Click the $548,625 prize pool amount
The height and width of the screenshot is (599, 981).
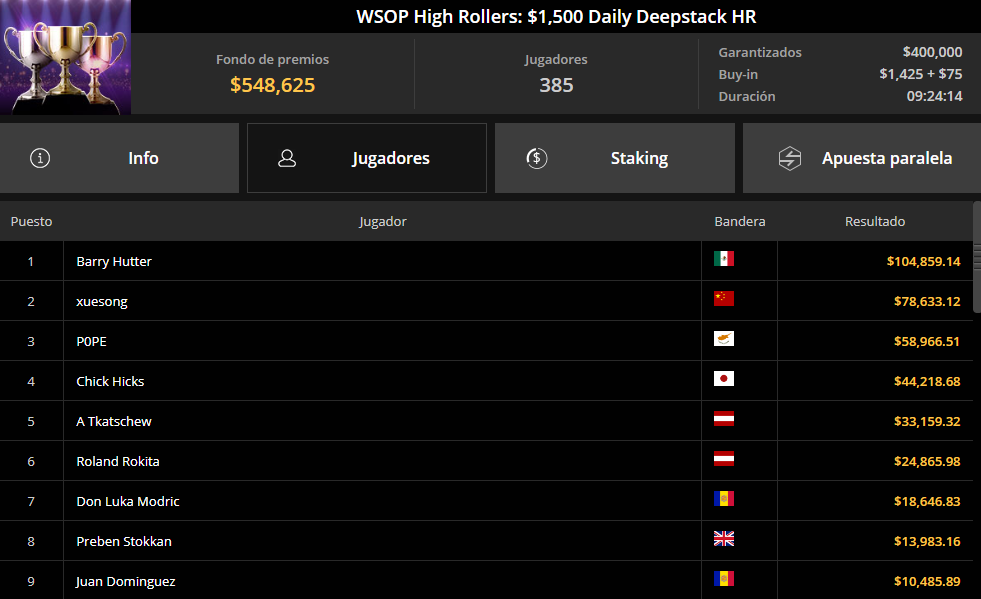click(273, 85)
